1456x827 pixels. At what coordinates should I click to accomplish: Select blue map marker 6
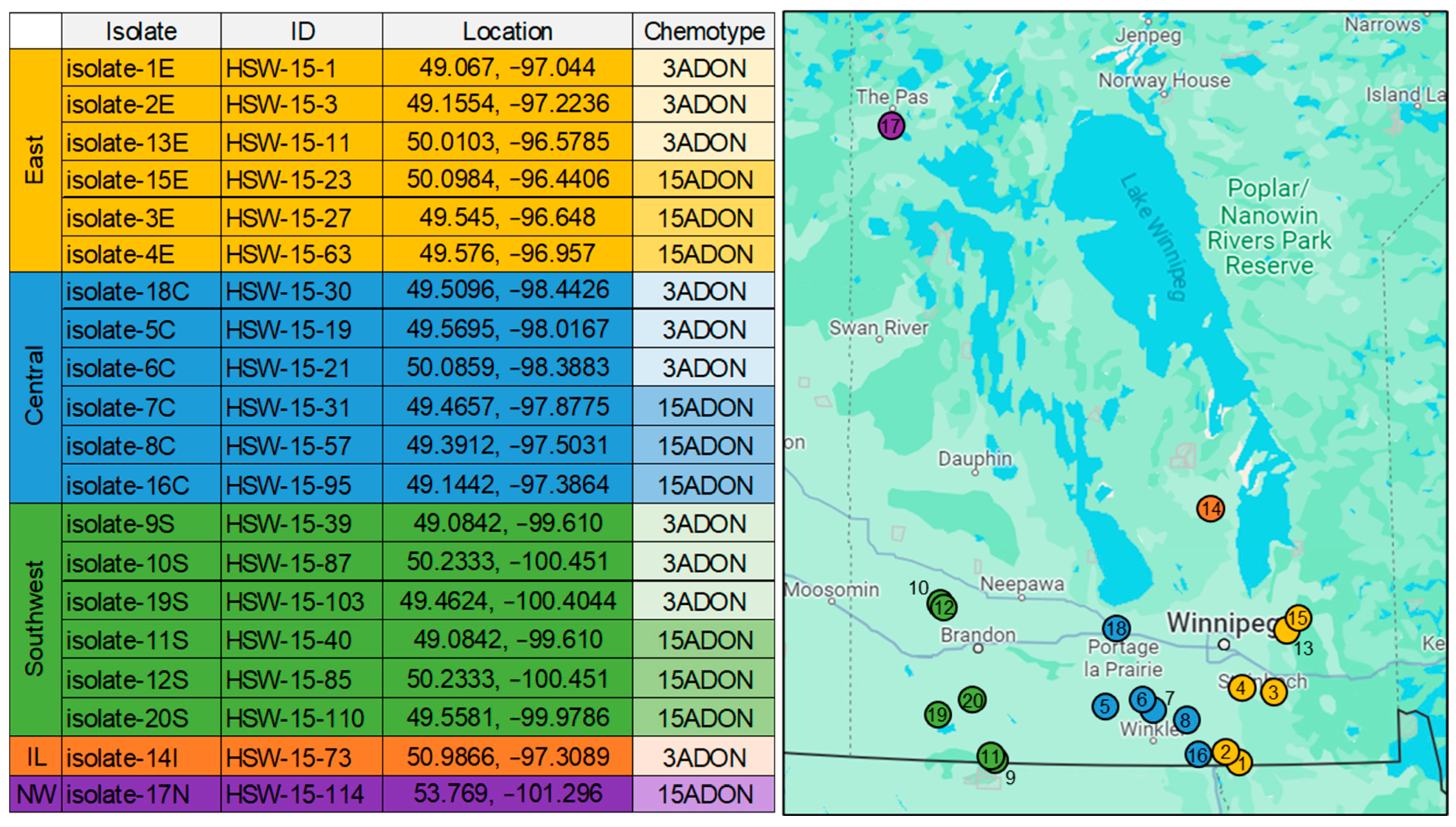(1142, 699)
